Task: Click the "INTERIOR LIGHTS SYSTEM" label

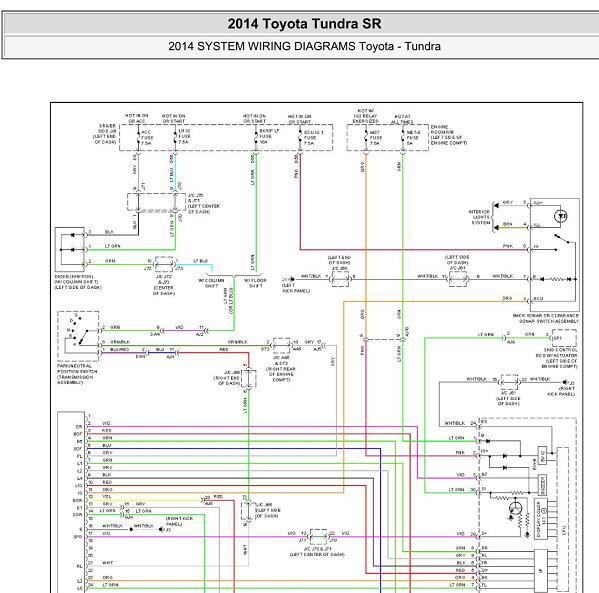Action: (479, 217)
